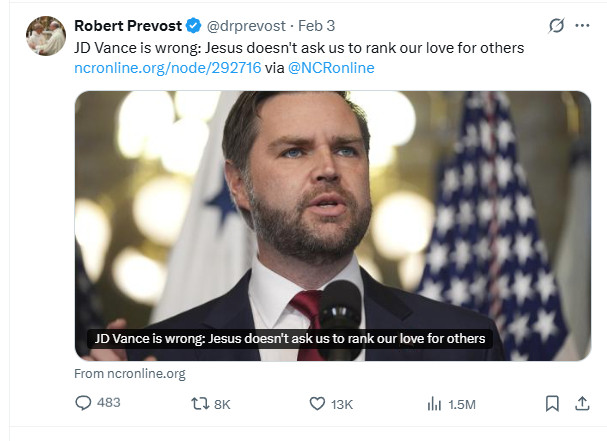Viewport: 607px width, 441px height.
Task: Click the share upload arrow icon
Action: coord(582,403)
